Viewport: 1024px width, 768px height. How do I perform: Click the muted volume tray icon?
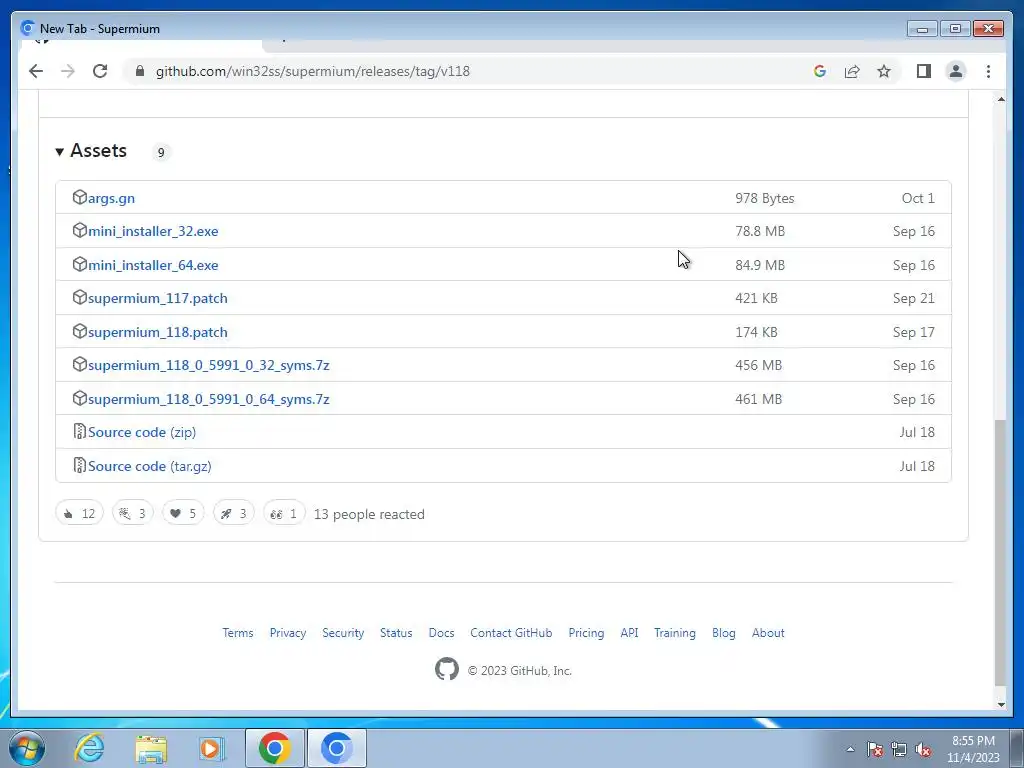[923, 750]
